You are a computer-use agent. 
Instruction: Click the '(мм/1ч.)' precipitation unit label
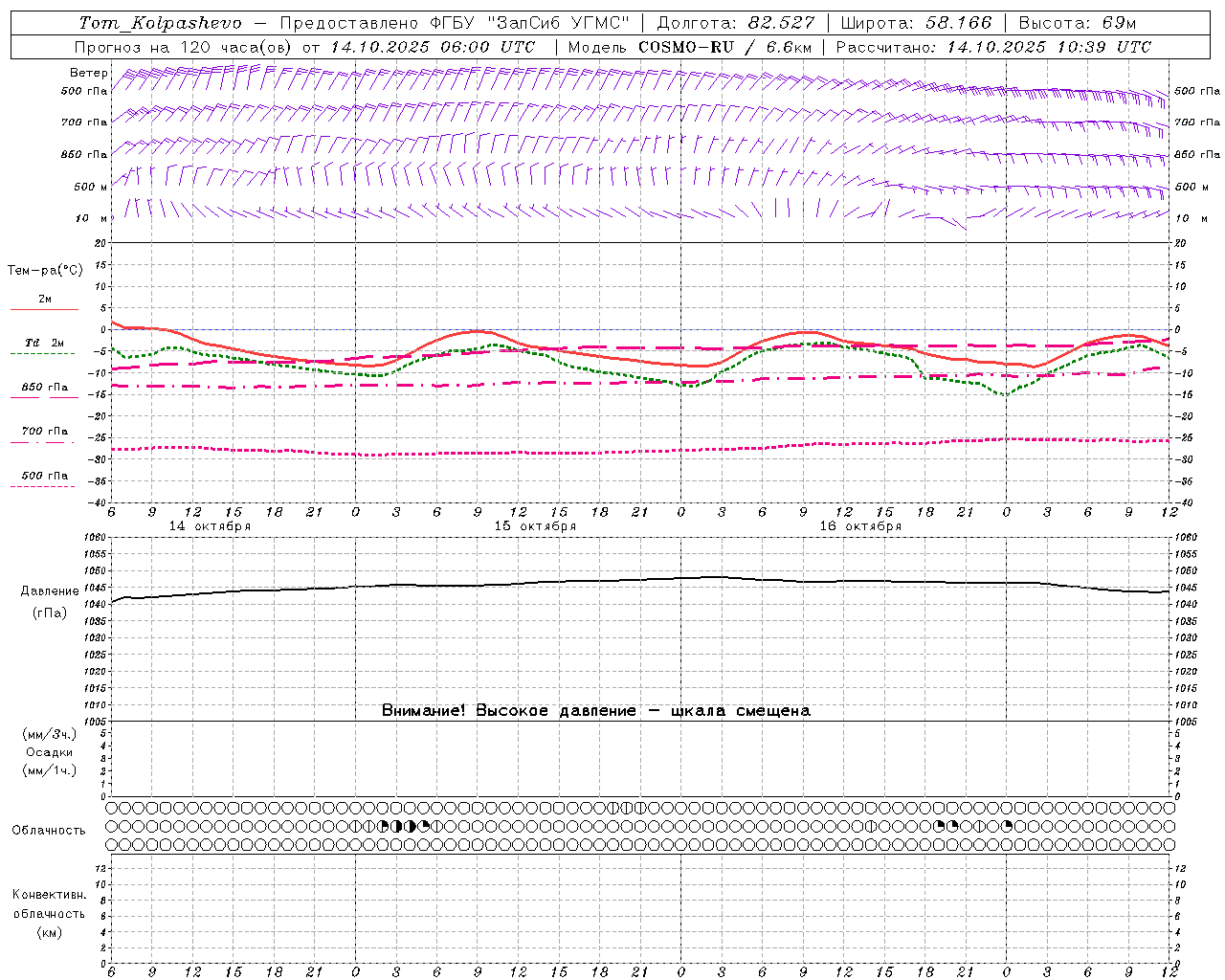coord(50,770)
